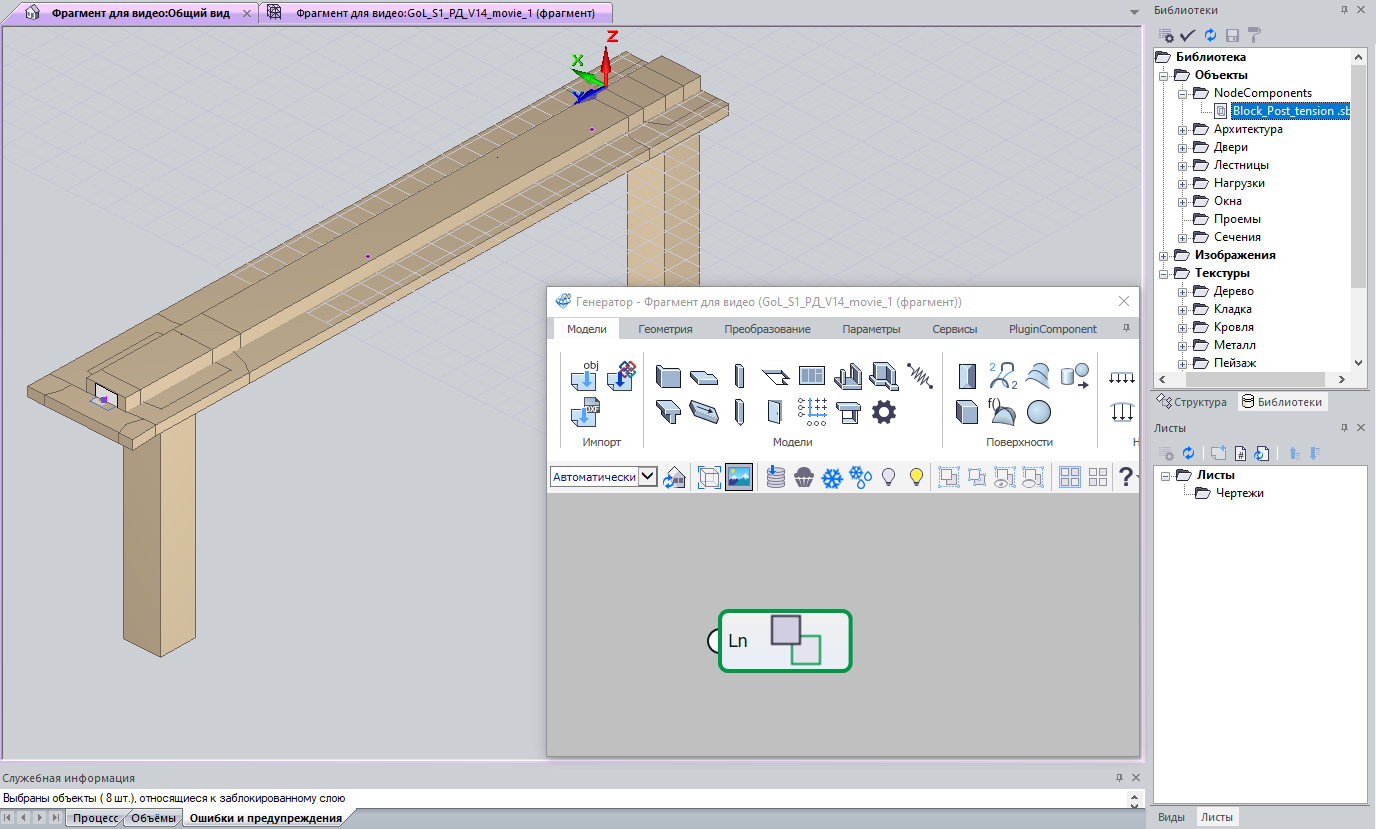Open the Структура panel tab
Viewport: 1376px width, 829px height.
click(1191, 402)
